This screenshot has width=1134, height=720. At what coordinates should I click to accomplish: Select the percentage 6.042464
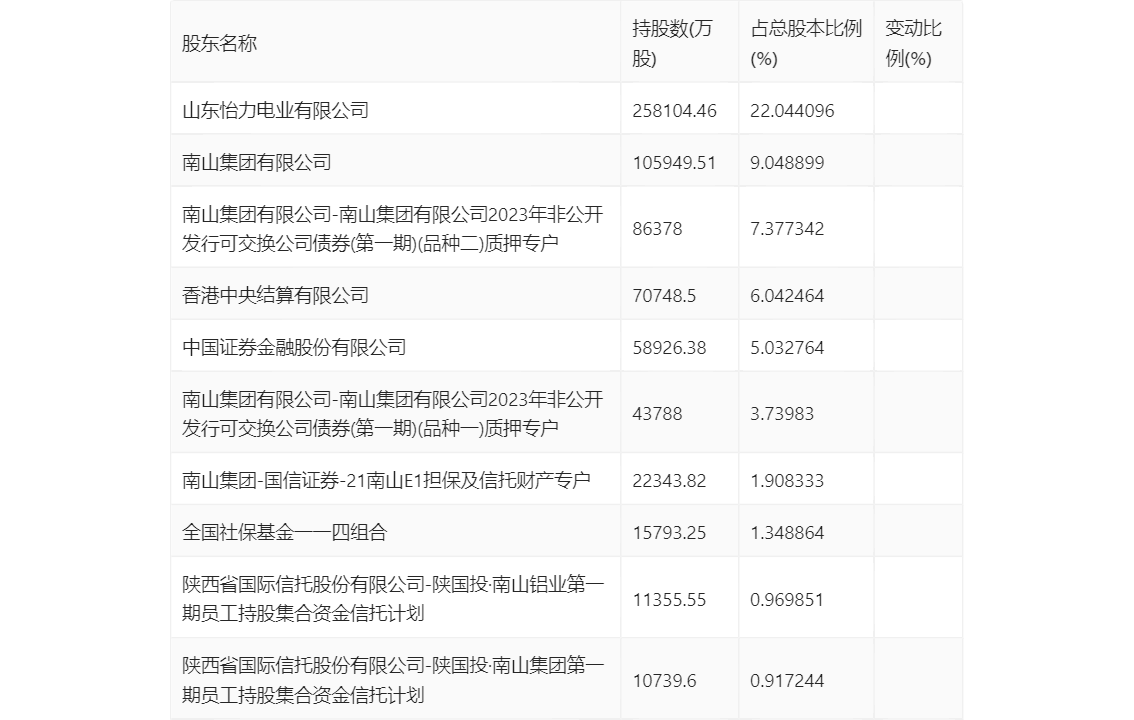[x=787, y=296]
